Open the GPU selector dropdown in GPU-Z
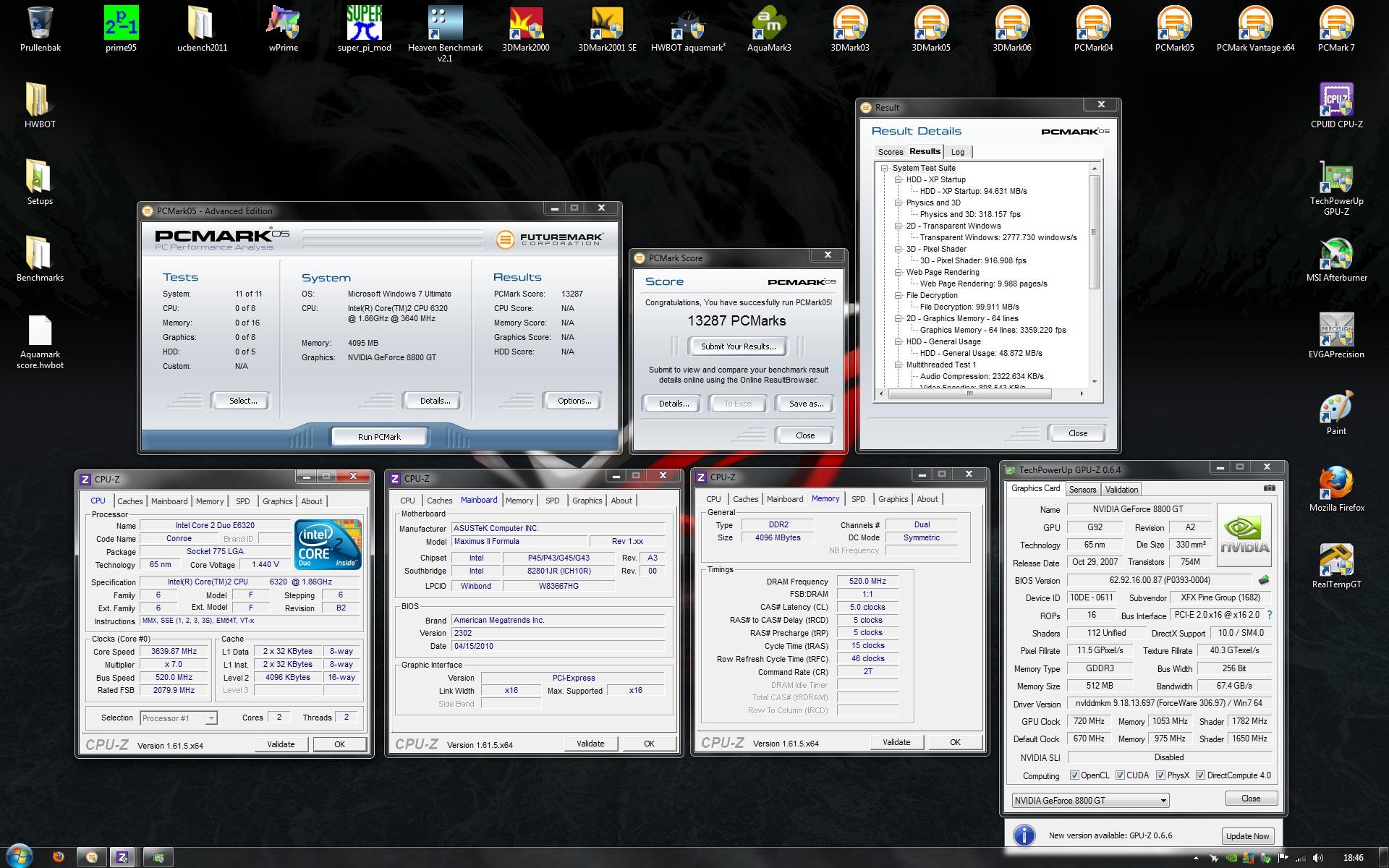The height and width of the screenshot is (868, 1389). tap(1090, 800)
